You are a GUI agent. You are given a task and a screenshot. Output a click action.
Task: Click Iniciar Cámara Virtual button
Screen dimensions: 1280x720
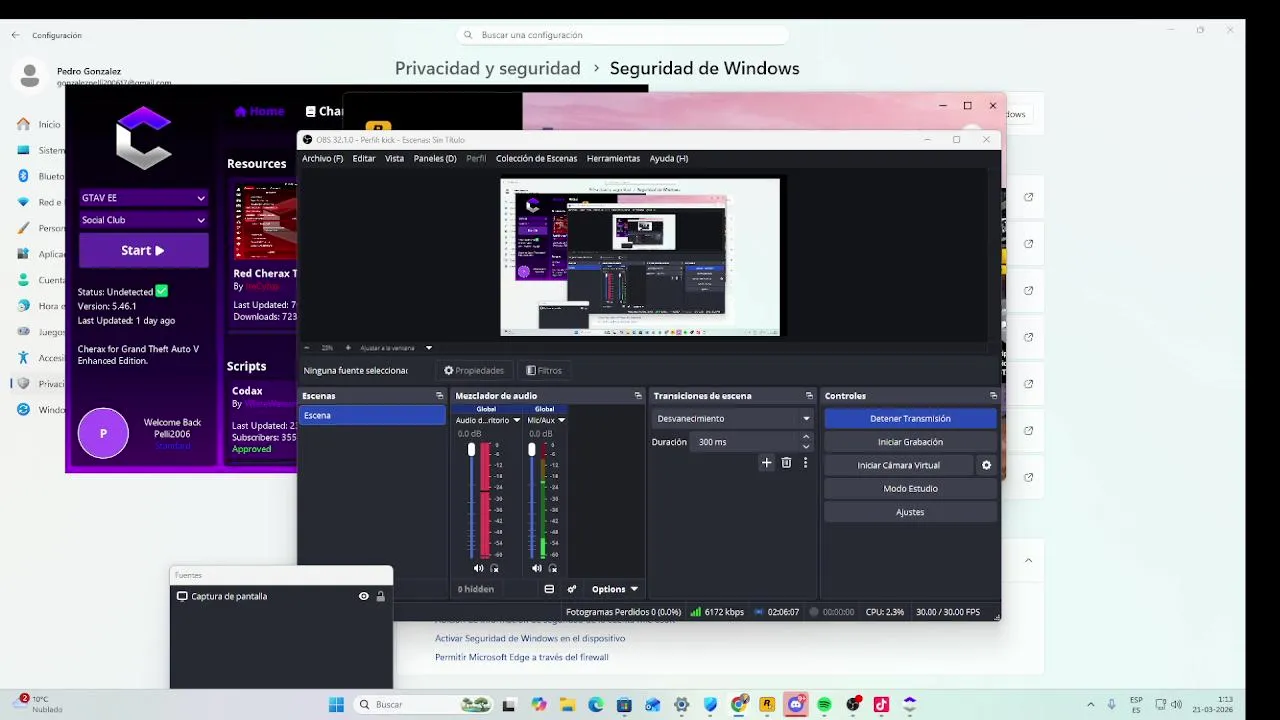click(898, 465)
